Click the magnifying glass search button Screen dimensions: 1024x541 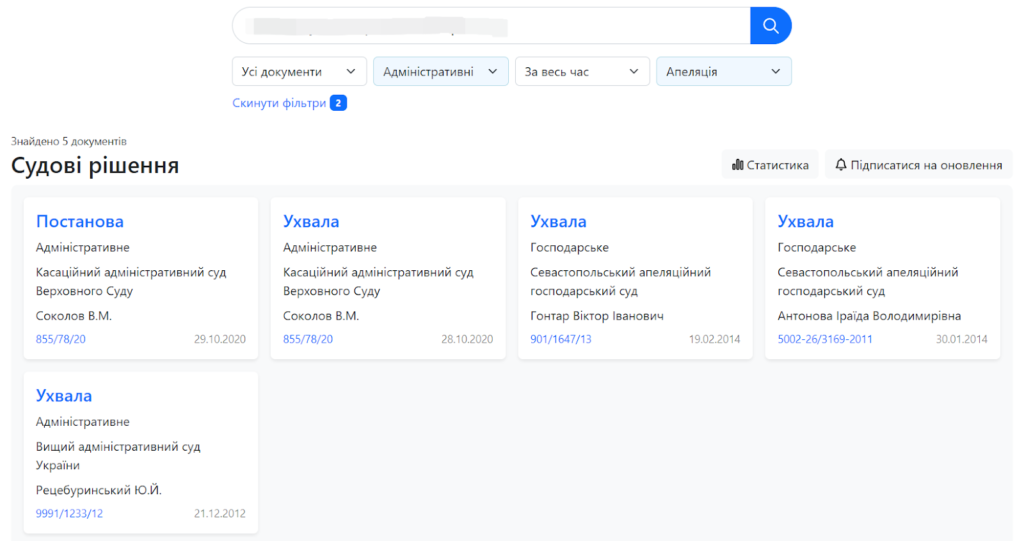770,26
